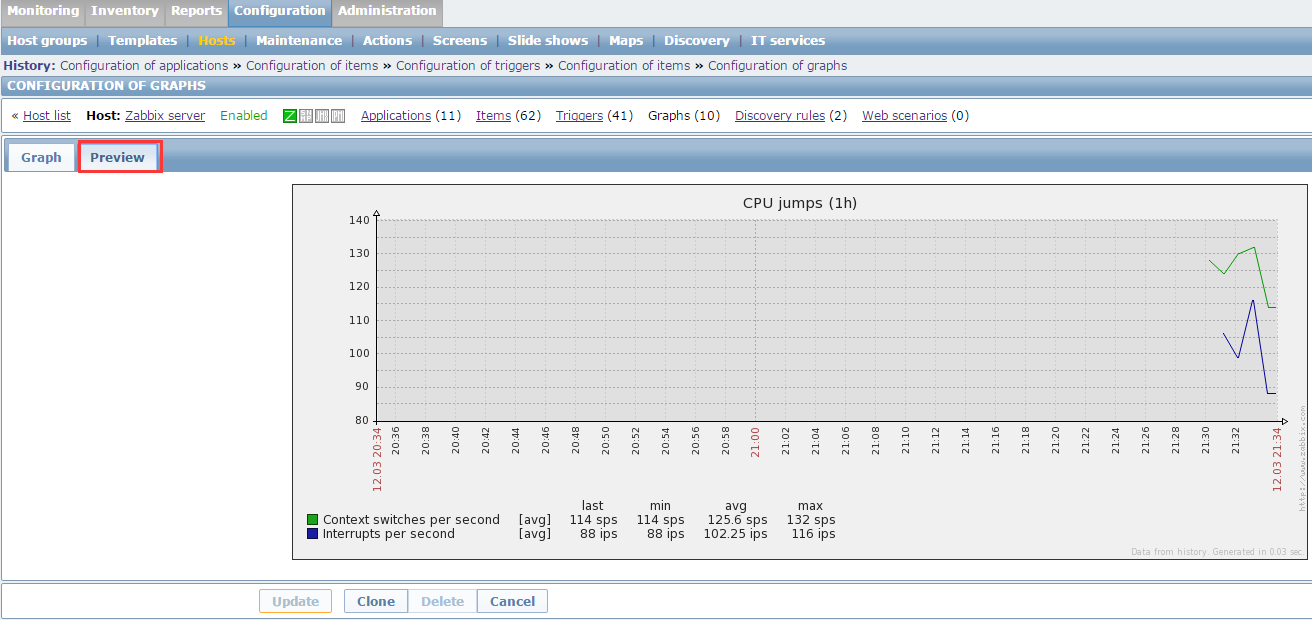This screenshot has width=1312, height=620.
Task: Click the Delete button
Action: coord(442,601)
